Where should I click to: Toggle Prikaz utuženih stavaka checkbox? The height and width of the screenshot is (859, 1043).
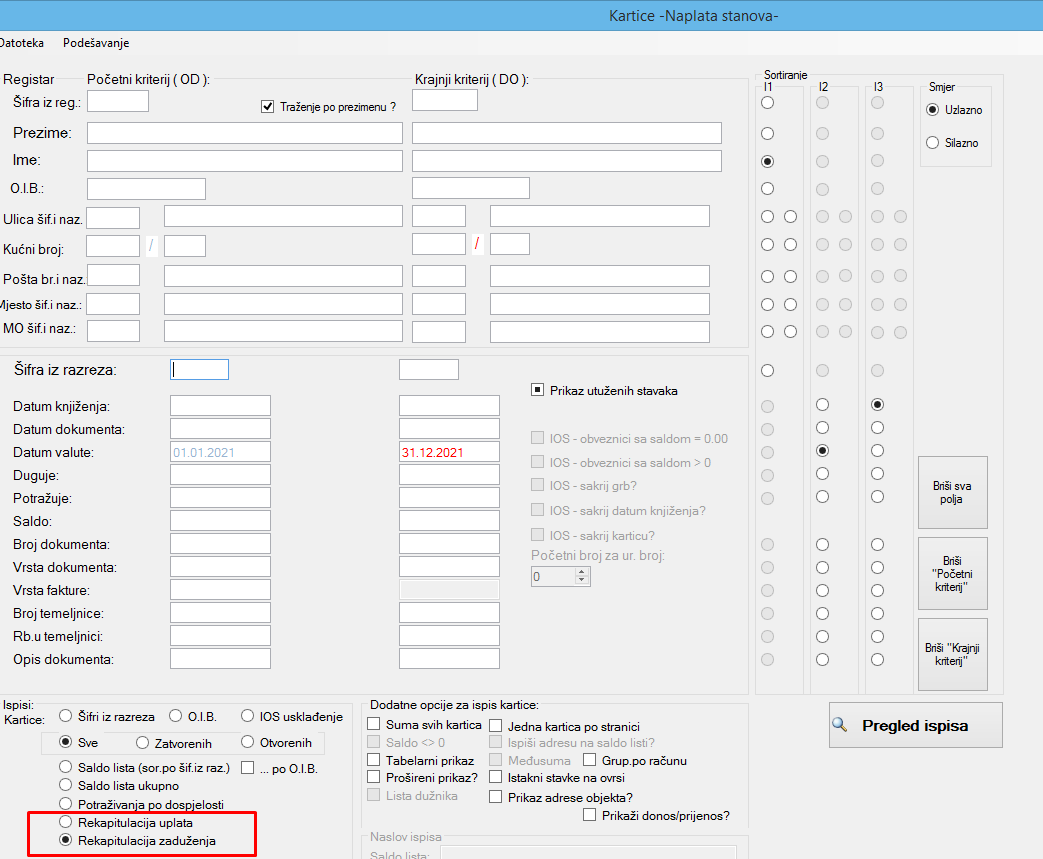pos(538,391)
